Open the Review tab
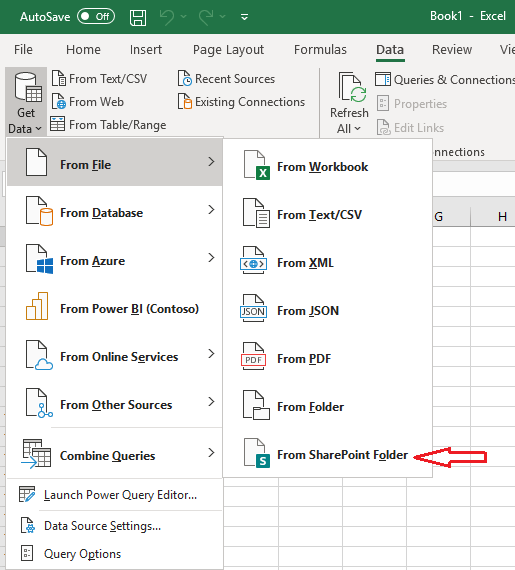515x570 pixels. pyautogui.click(x=452, y=49)
